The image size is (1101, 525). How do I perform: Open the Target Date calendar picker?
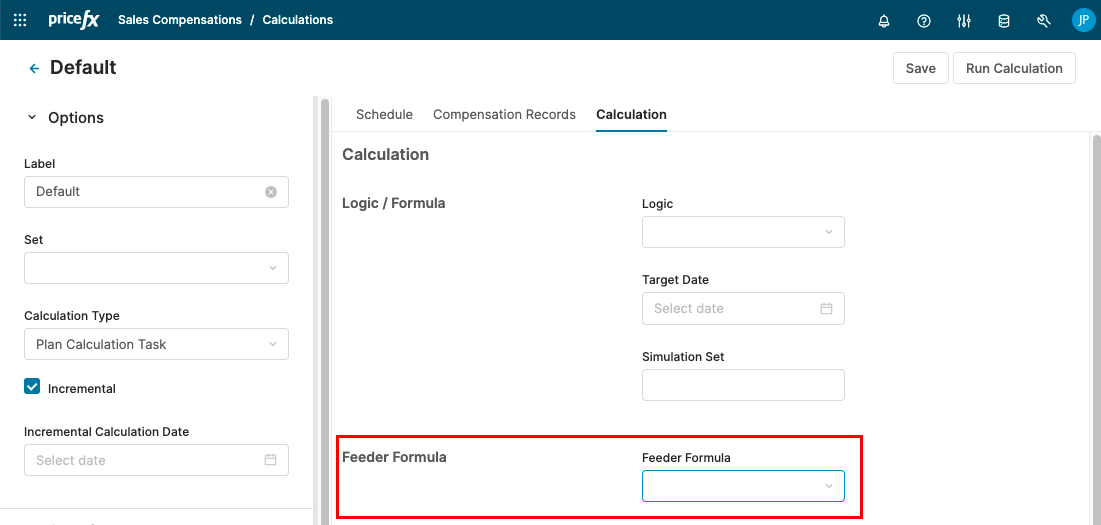[826, 309]
